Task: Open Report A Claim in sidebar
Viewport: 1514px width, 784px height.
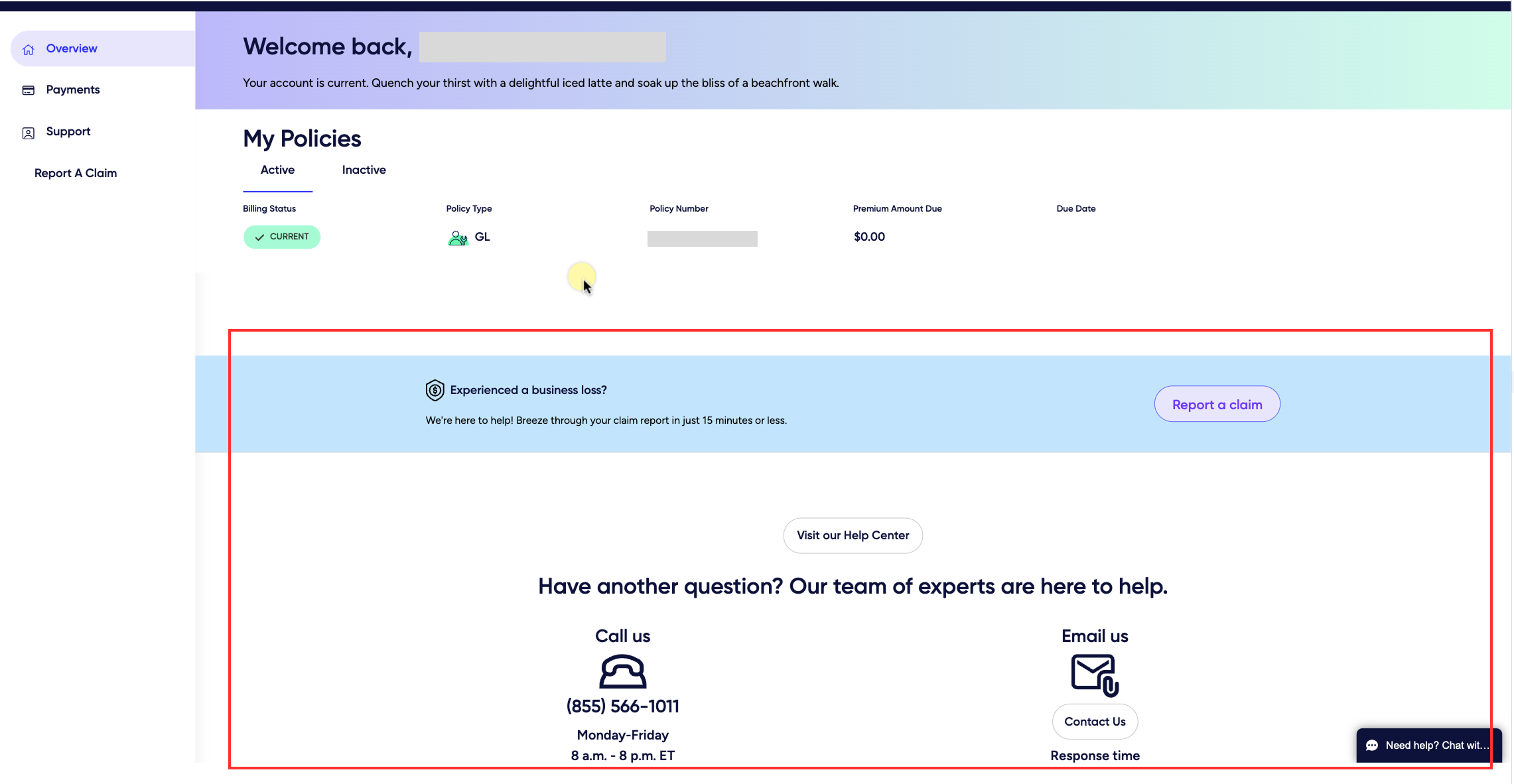Action: 76,173
